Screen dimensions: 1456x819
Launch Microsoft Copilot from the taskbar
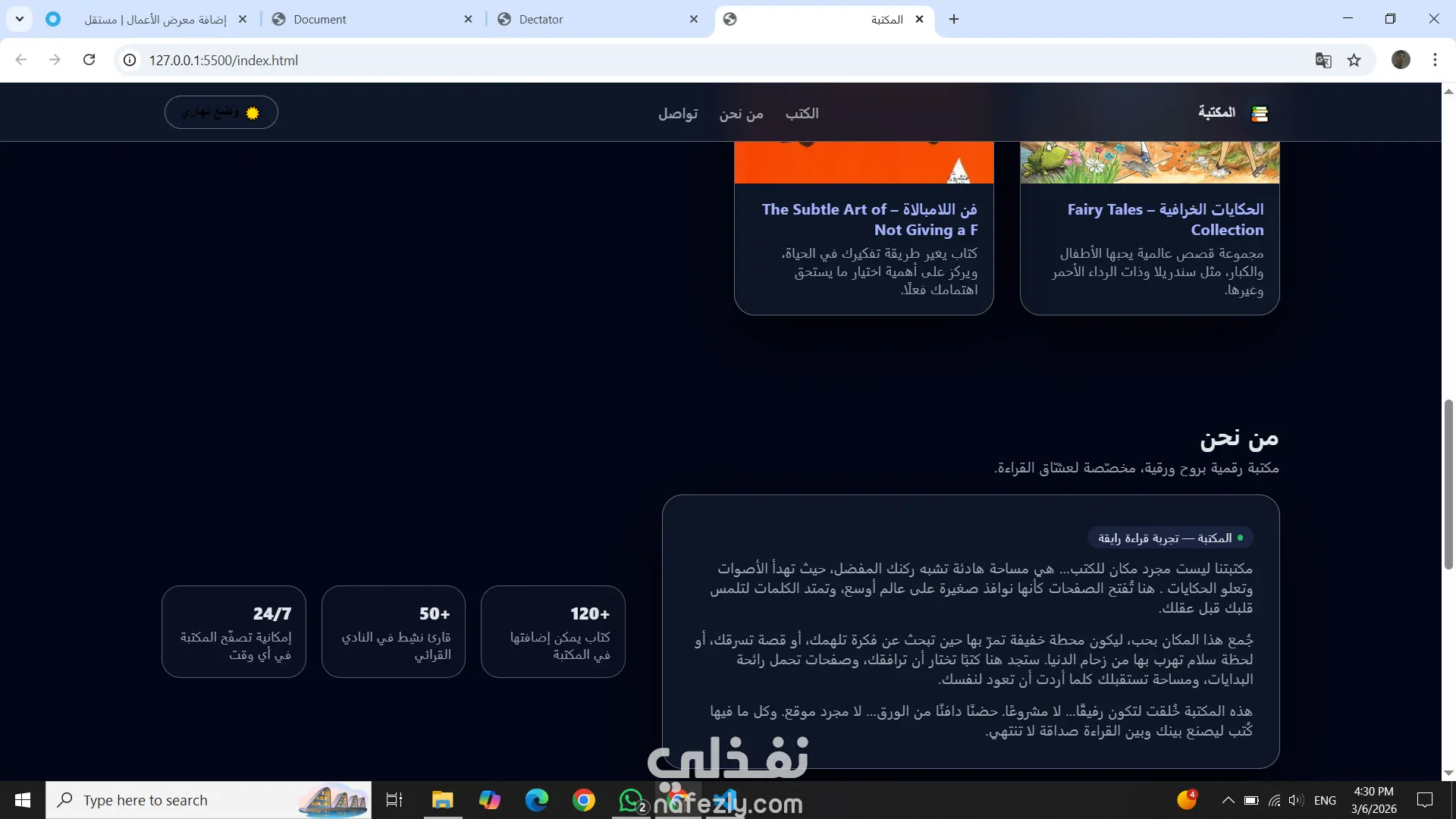click(x=489, y=800)
